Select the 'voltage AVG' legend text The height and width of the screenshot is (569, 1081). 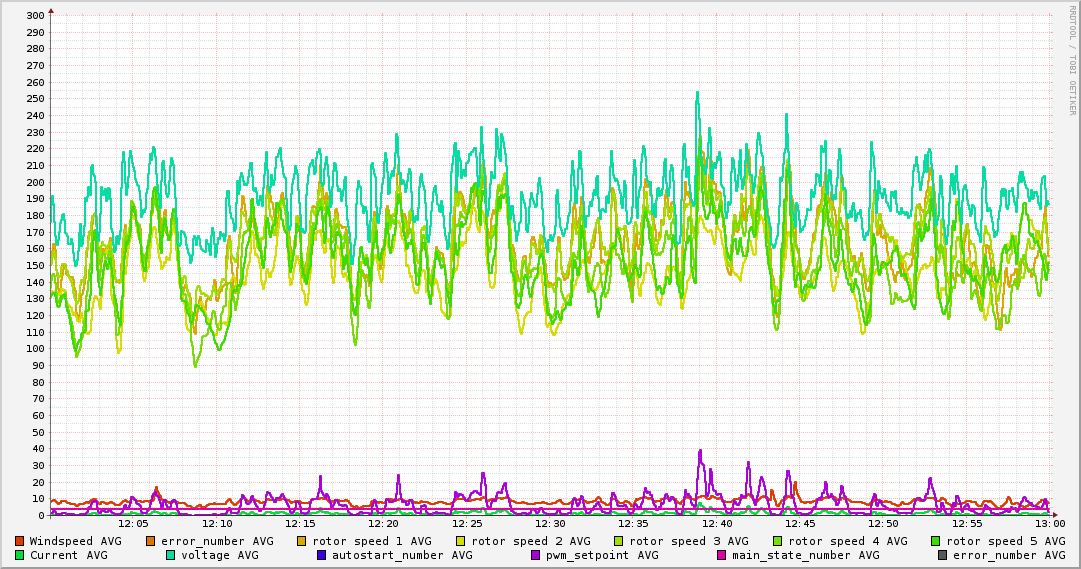pyautogui.click(x=220, y=555)
